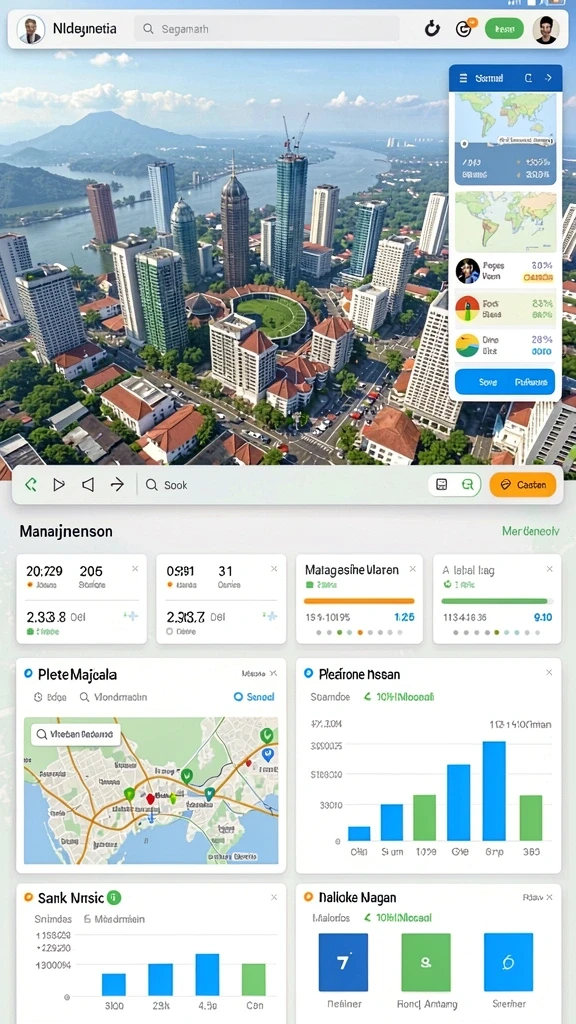The width and height of the screenshot is (576, 1024).
Task: Click the green icon in toolbar toggle
Action: coord(468,485)
